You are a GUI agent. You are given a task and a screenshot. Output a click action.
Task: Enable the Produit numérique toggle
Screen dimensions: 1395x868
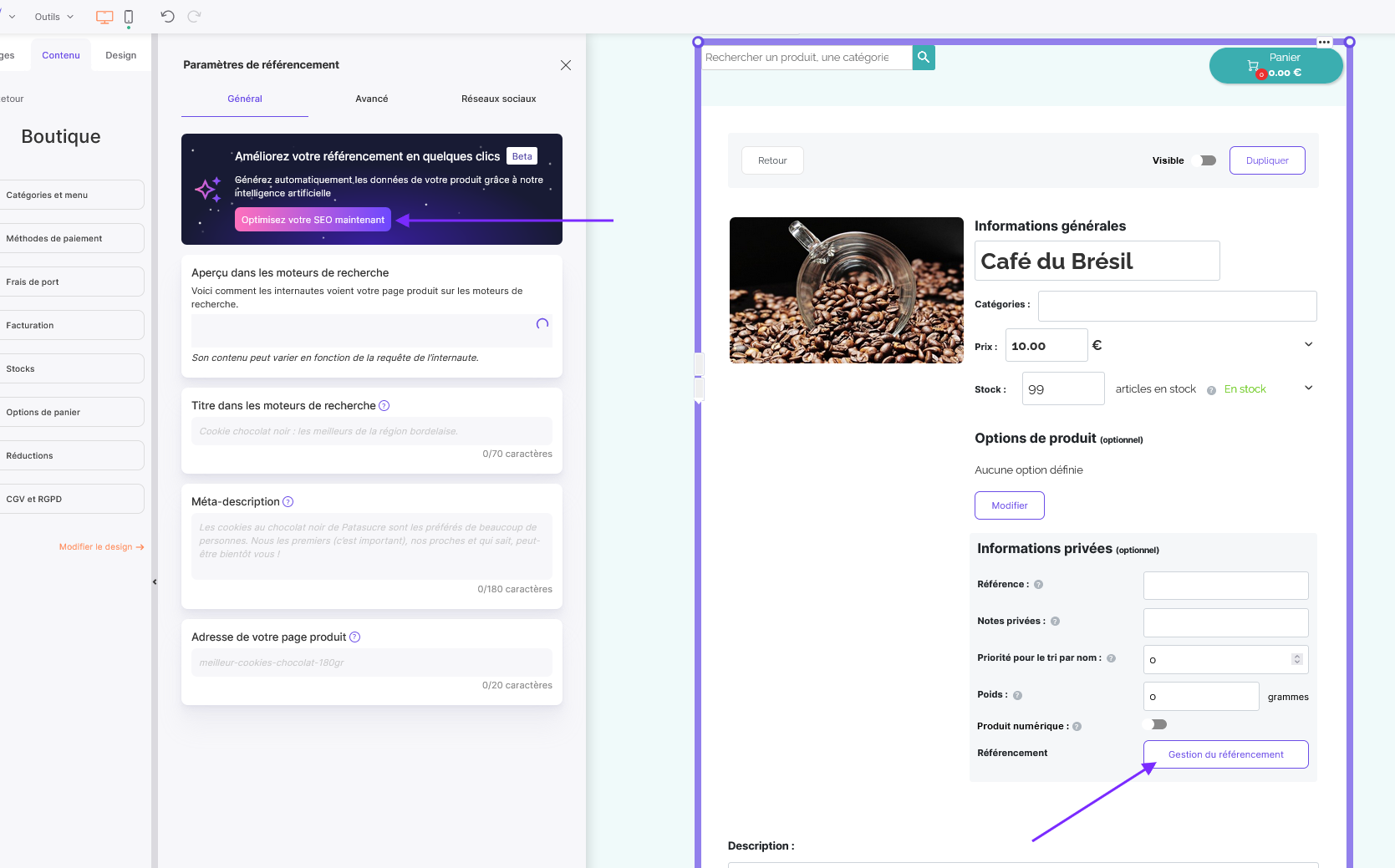(1158, 725)
